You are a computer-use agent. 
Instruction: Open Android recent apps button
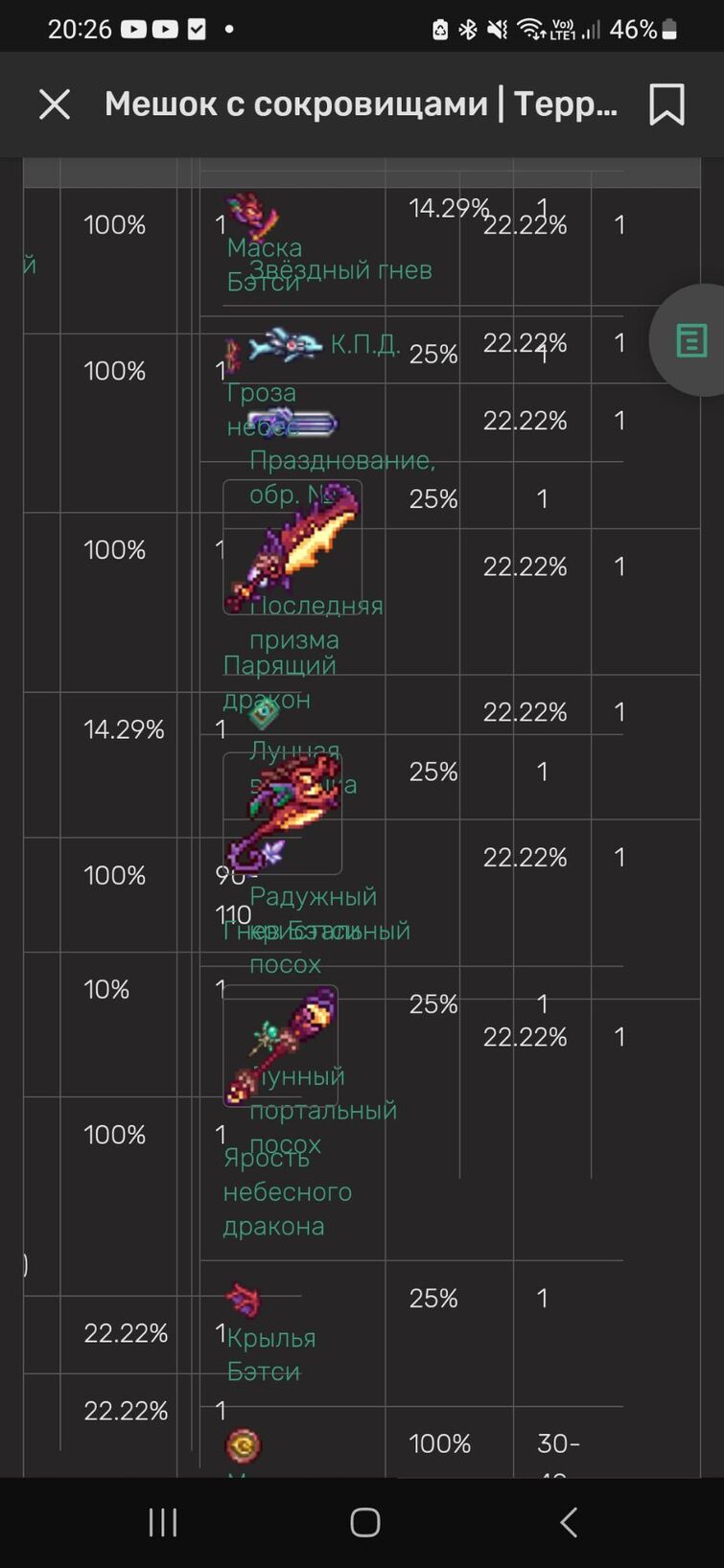pyautogui.click(x=163, y=1522)
